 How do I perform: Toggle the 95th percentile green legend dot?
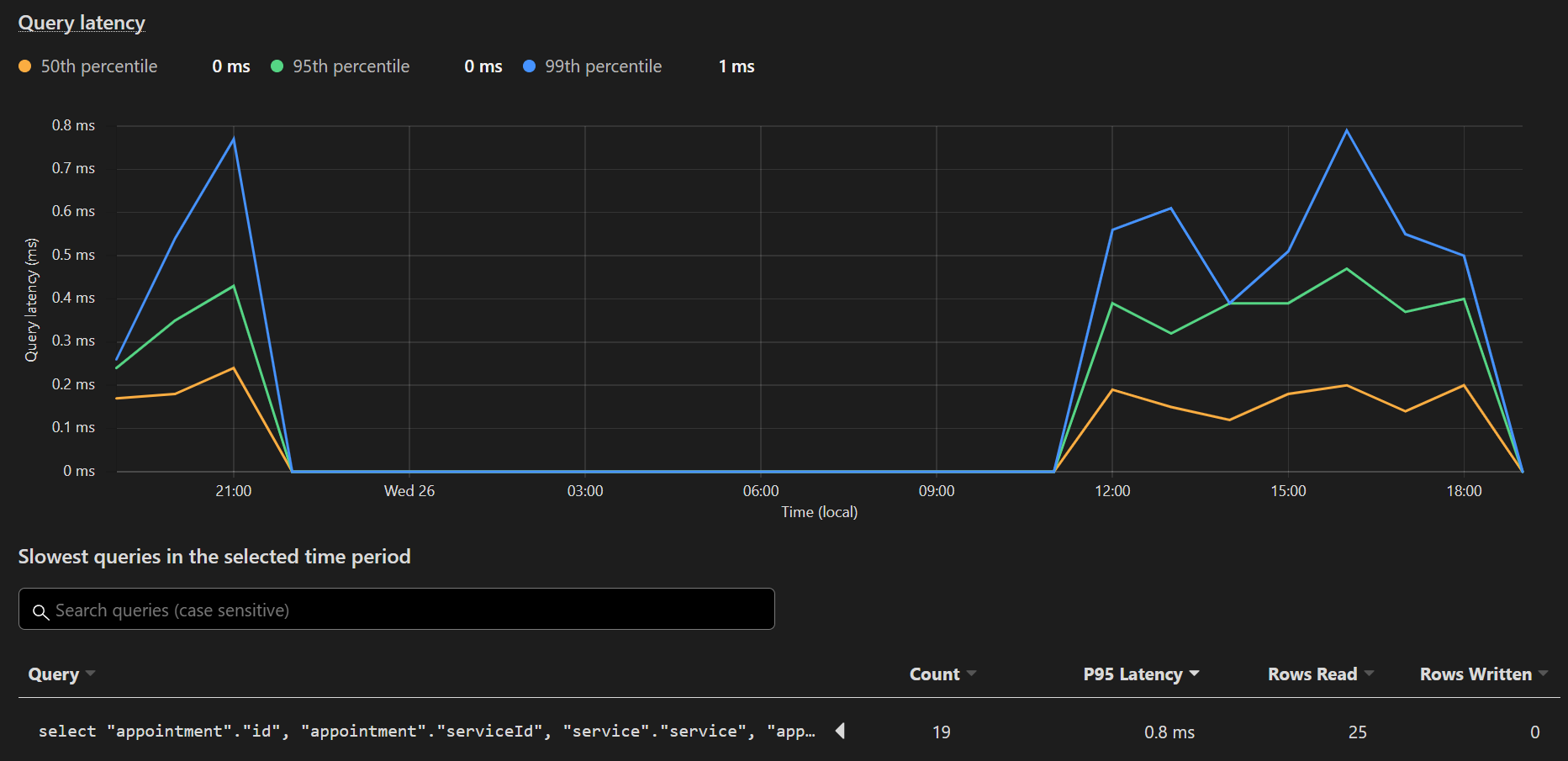tap(277, 66)
